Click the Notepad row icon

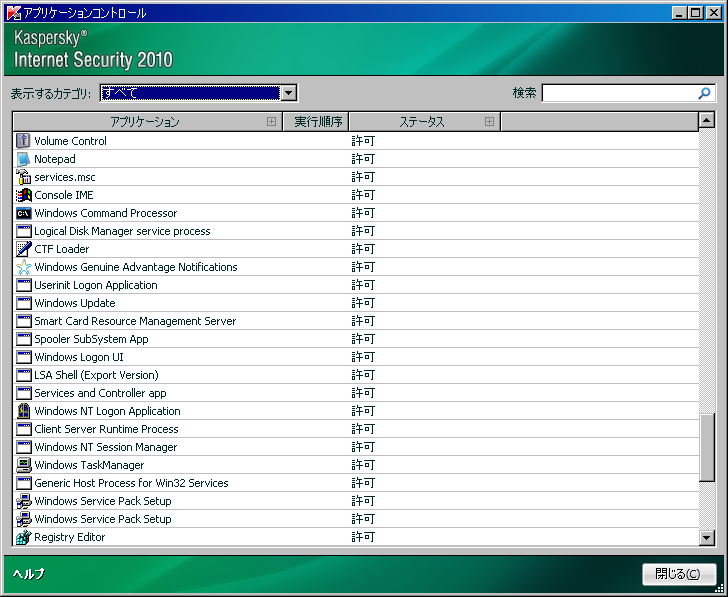coord(23,159)
